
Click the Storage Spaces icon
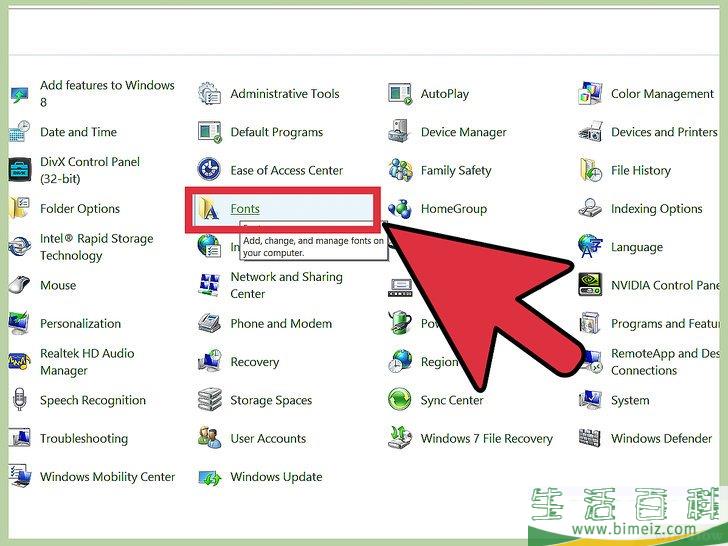tap(209, 400)
